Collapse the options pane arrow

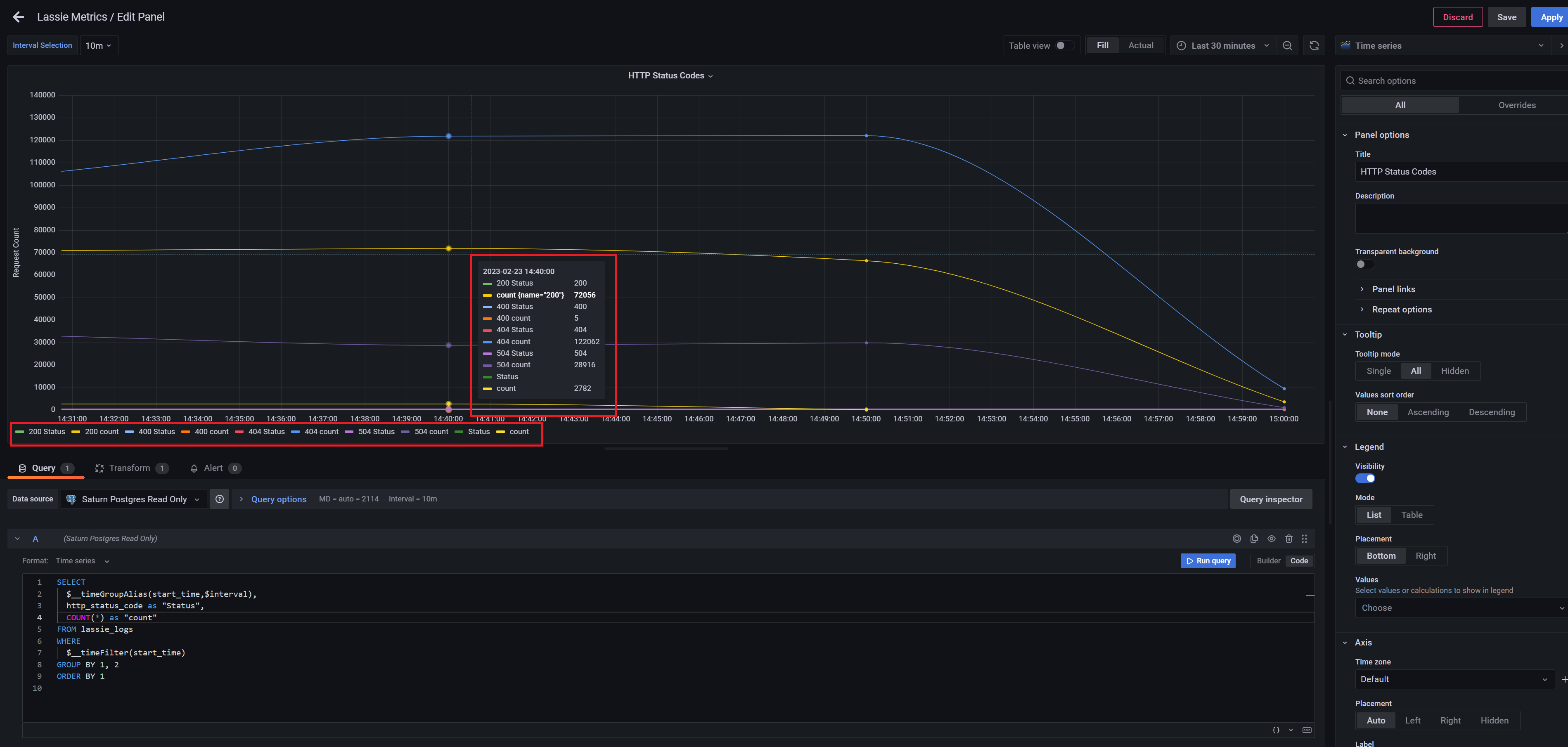1561,46
